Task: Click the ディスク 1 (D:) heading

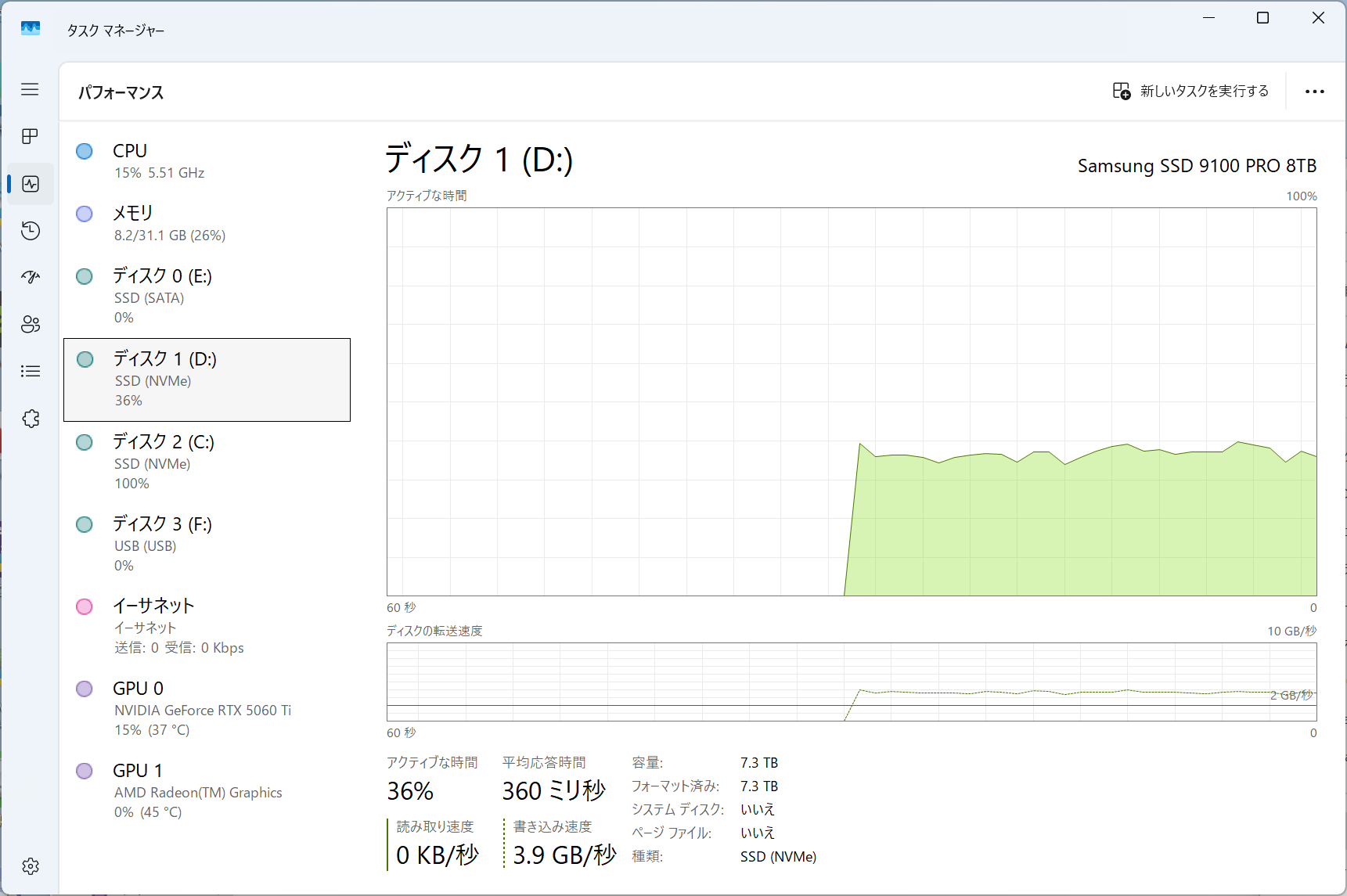Action: tap(479, 160)
